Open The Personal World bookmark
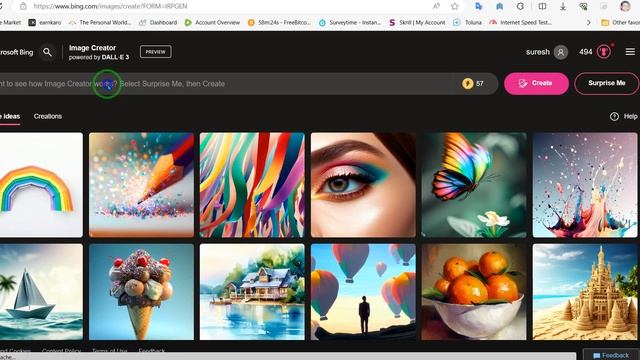This screenshot has width=640, height=360. tap(100, 22)
